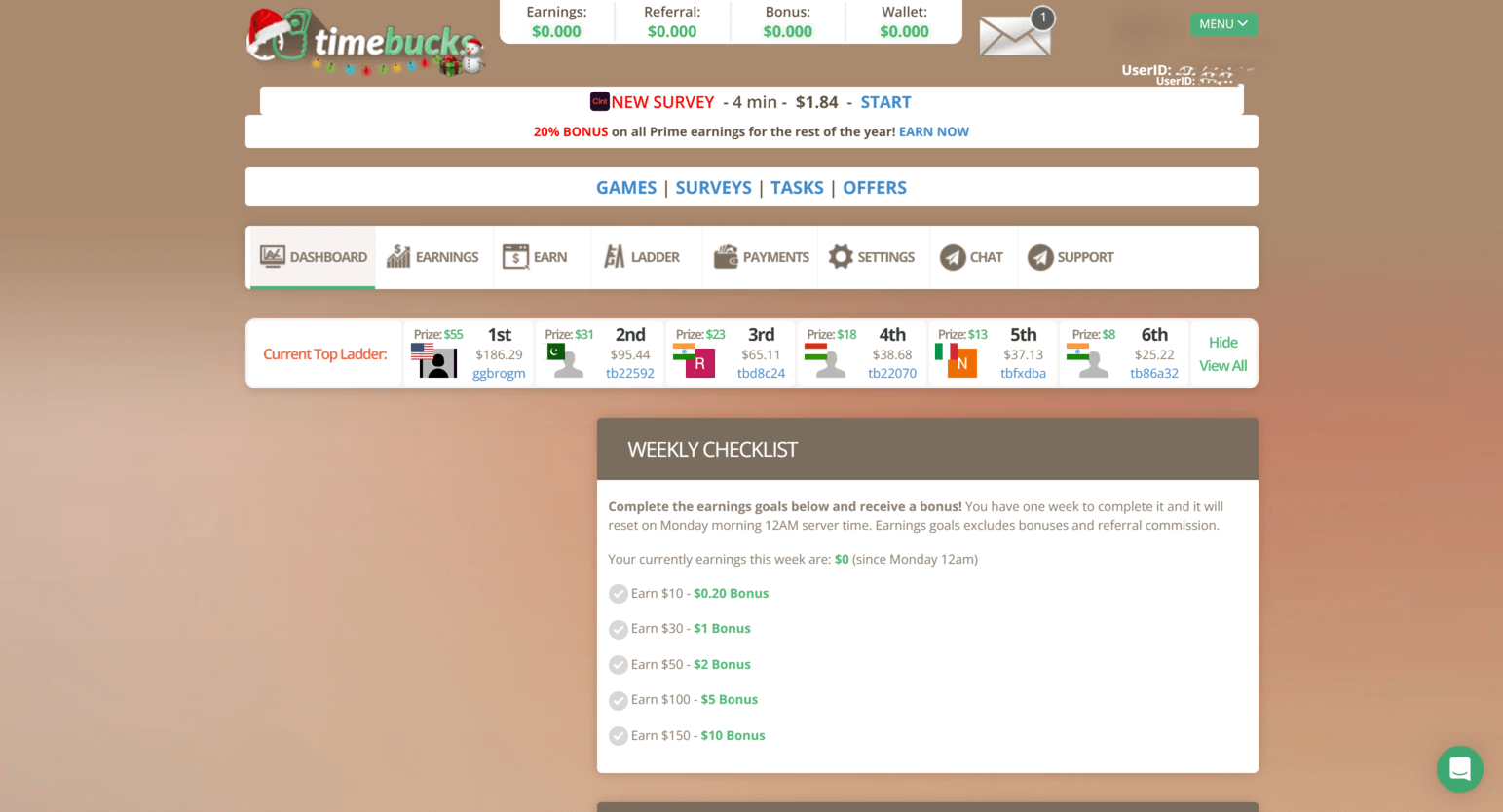Viewport: 1503px width, 812px height.
Task: Click the Settings gear icon
Action: coord(841,257)
